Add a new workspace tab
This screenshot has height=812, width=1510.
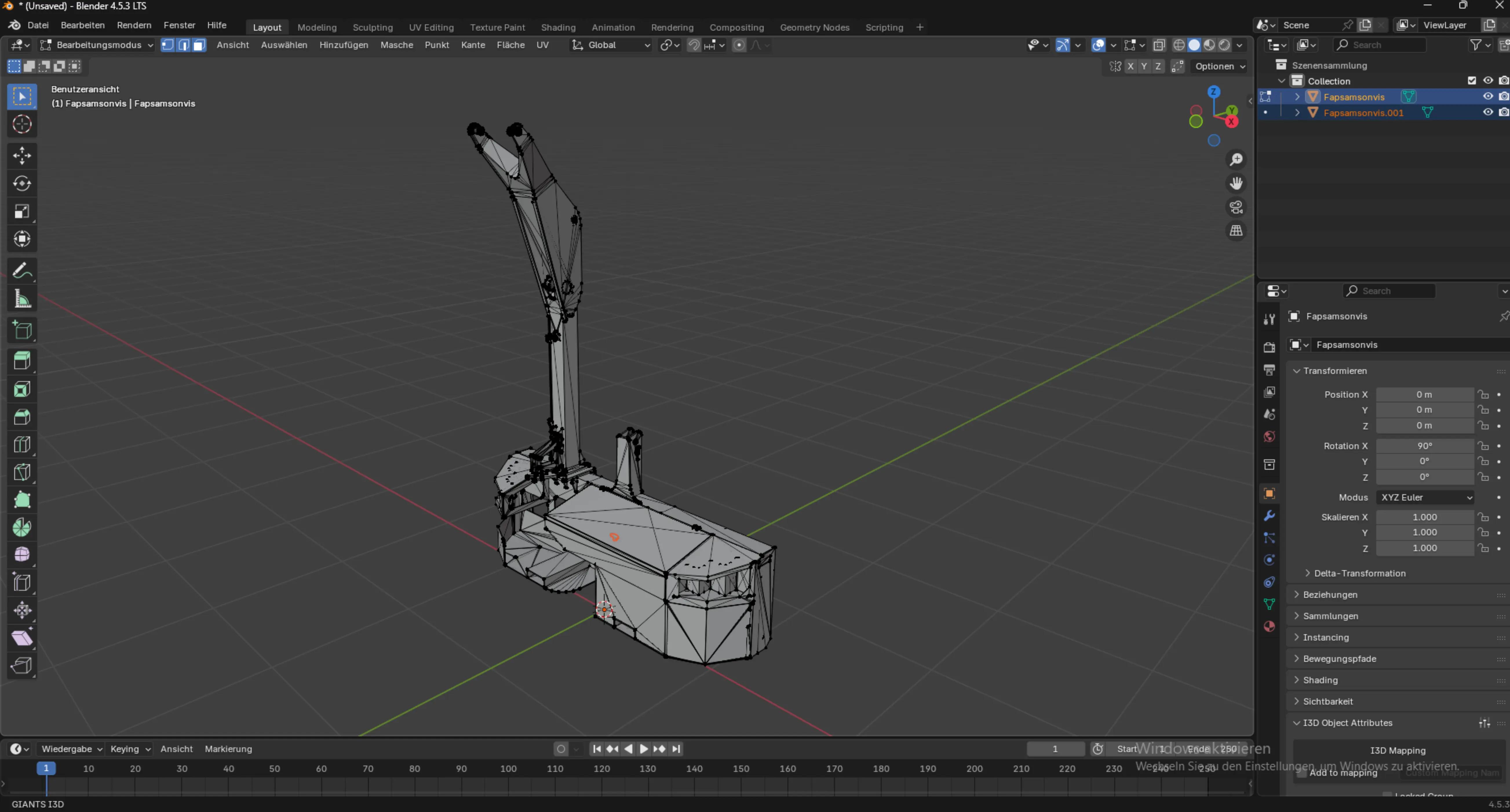coord(920,28)
